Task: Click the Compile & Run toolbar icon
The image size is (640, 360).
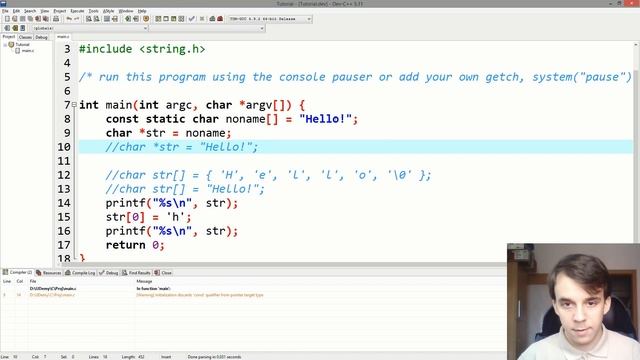Action: pyautogui.click(x=173, y=19)
